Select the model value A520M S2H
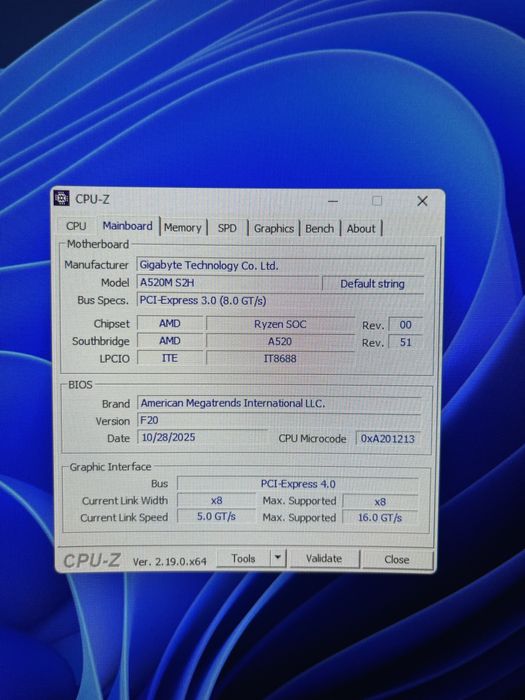The image size is (525, 700). 228,283
